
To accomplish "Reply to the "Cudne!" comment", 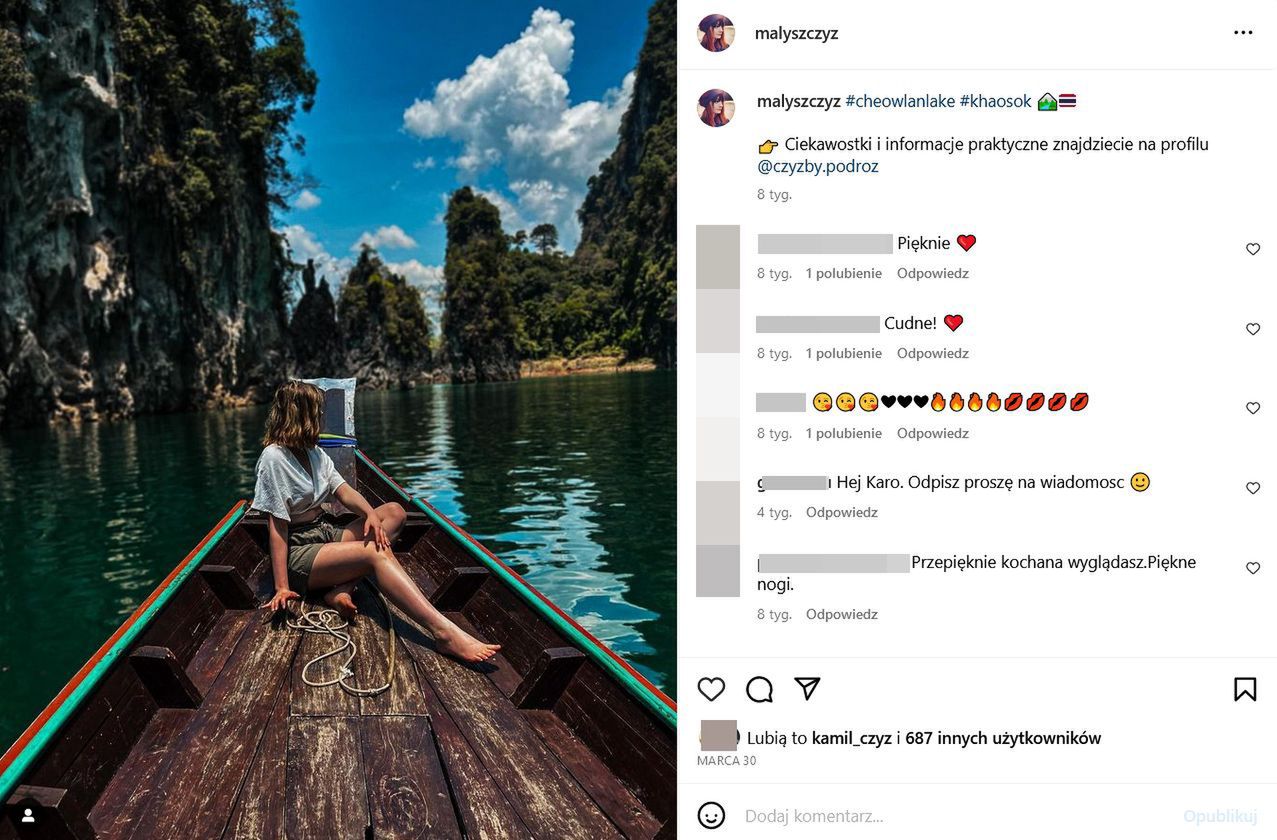I will [932, 353].
